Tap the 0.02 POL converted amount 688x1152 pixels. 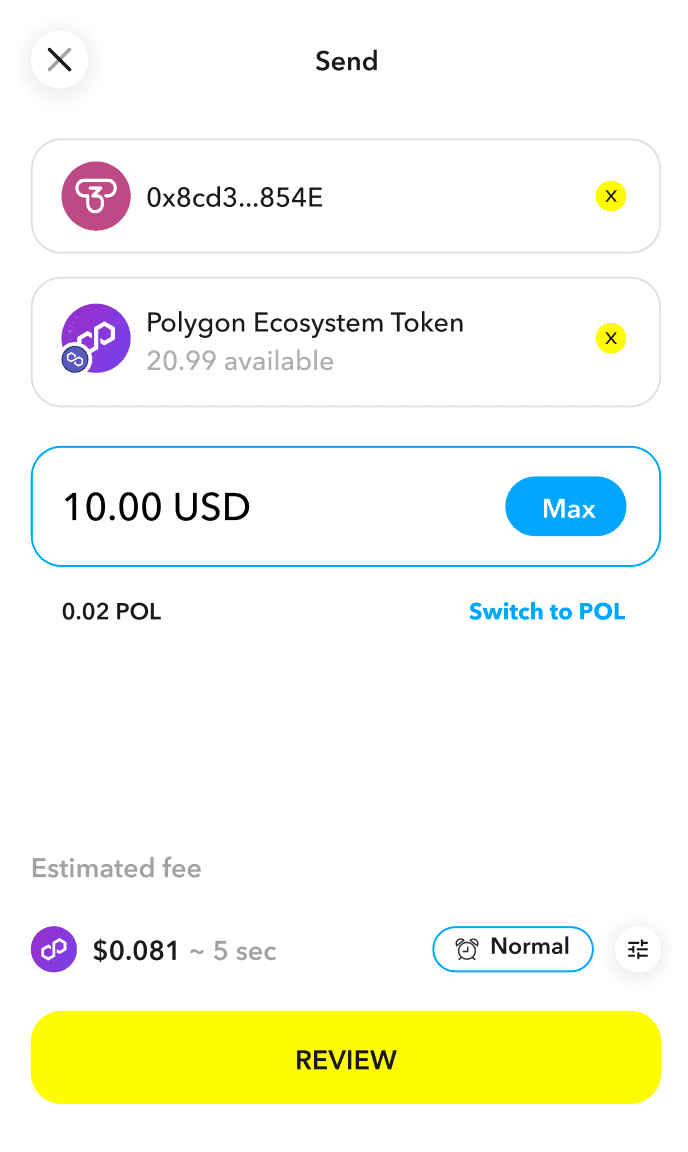(112, 611)
